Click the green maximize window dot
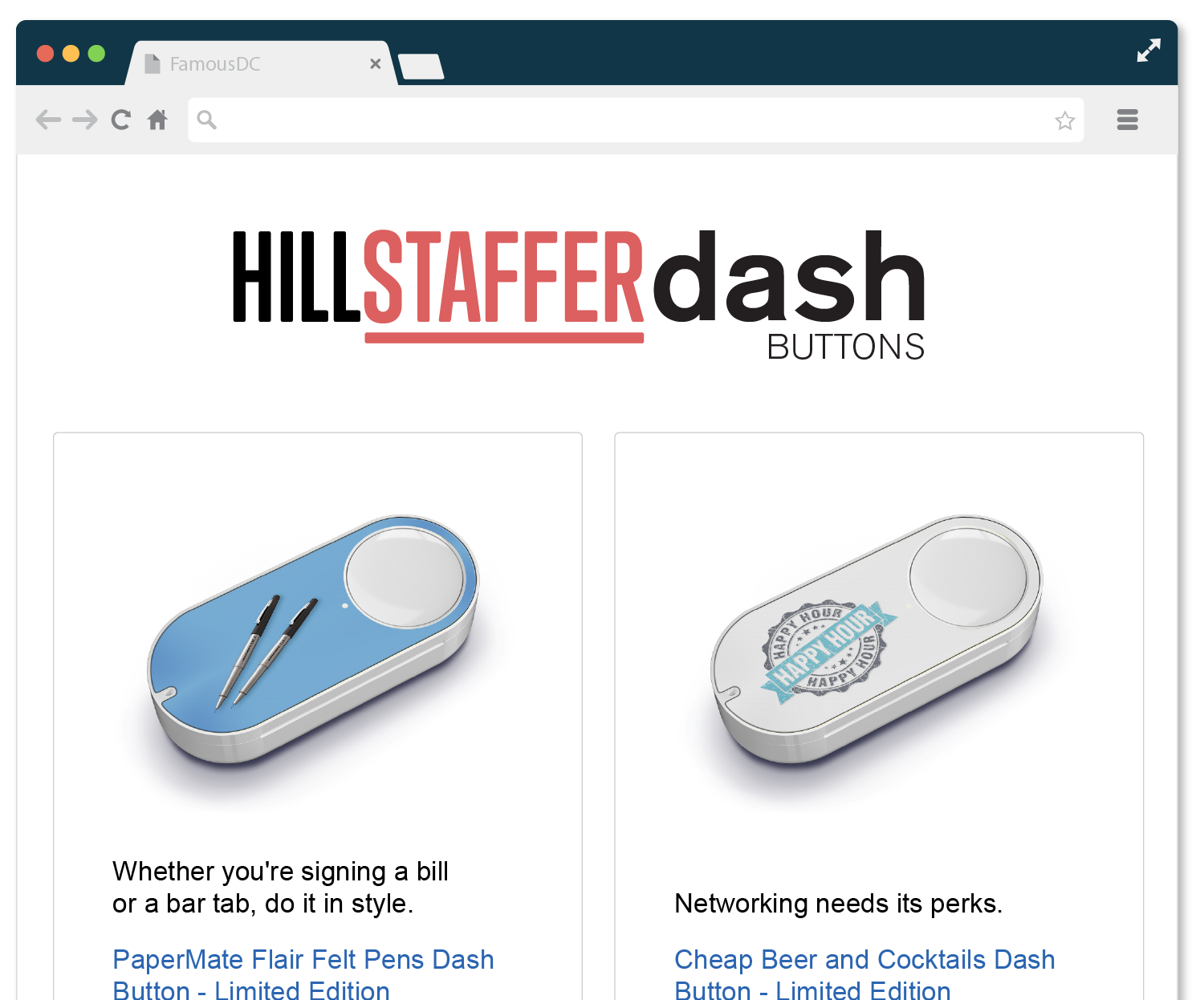Viewport: 1204px width, 1000px height. (96, 54)
